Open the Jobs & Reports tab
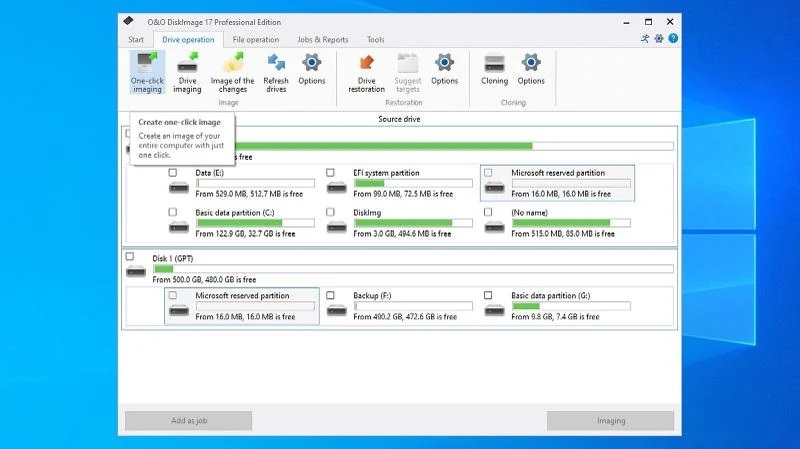The height and width of the screenshot is (449, 800). (x=322, y=39)
